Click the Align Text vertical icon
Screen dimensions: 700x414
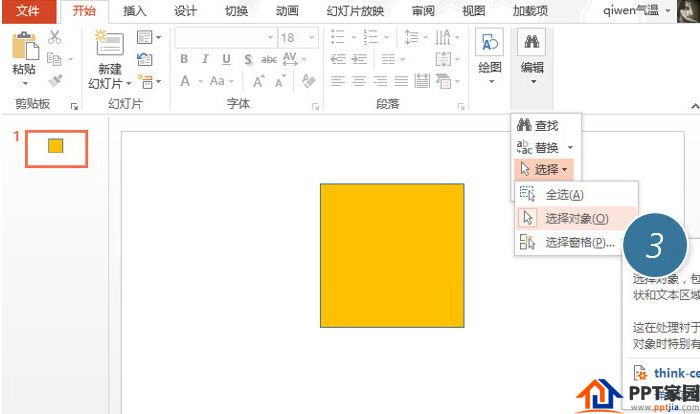pyautogui.click(x=443, y=59)
